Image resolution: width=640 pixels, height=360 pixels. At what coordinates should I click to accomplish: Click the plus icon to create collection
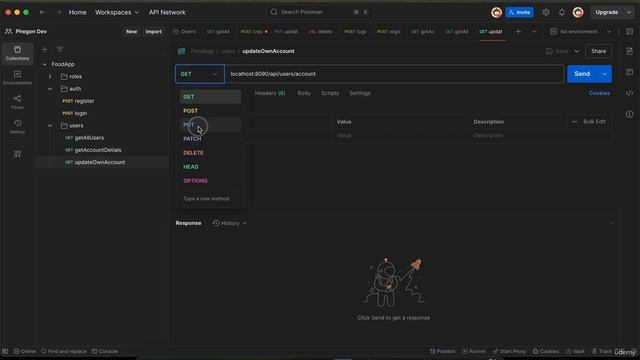click(44, 49)
